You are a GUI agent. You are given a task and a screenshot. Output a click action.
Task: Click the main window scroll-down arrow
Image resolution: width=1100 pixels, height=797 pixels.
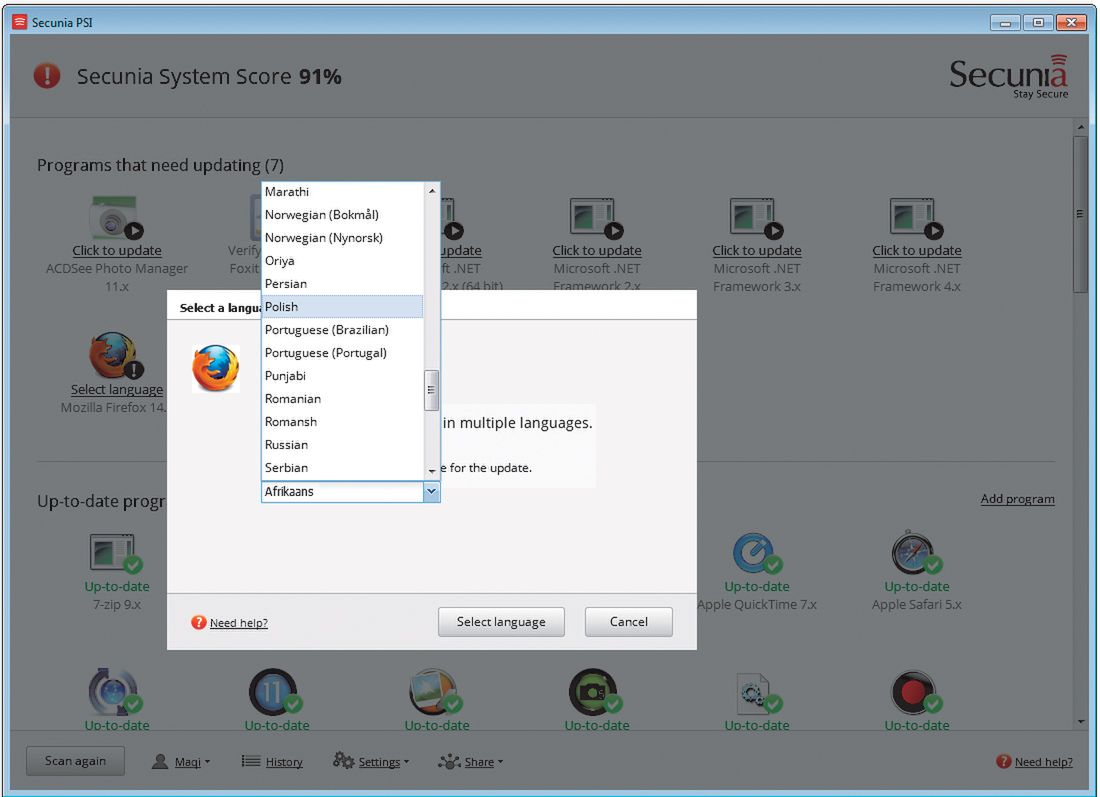click(1080, 722)
